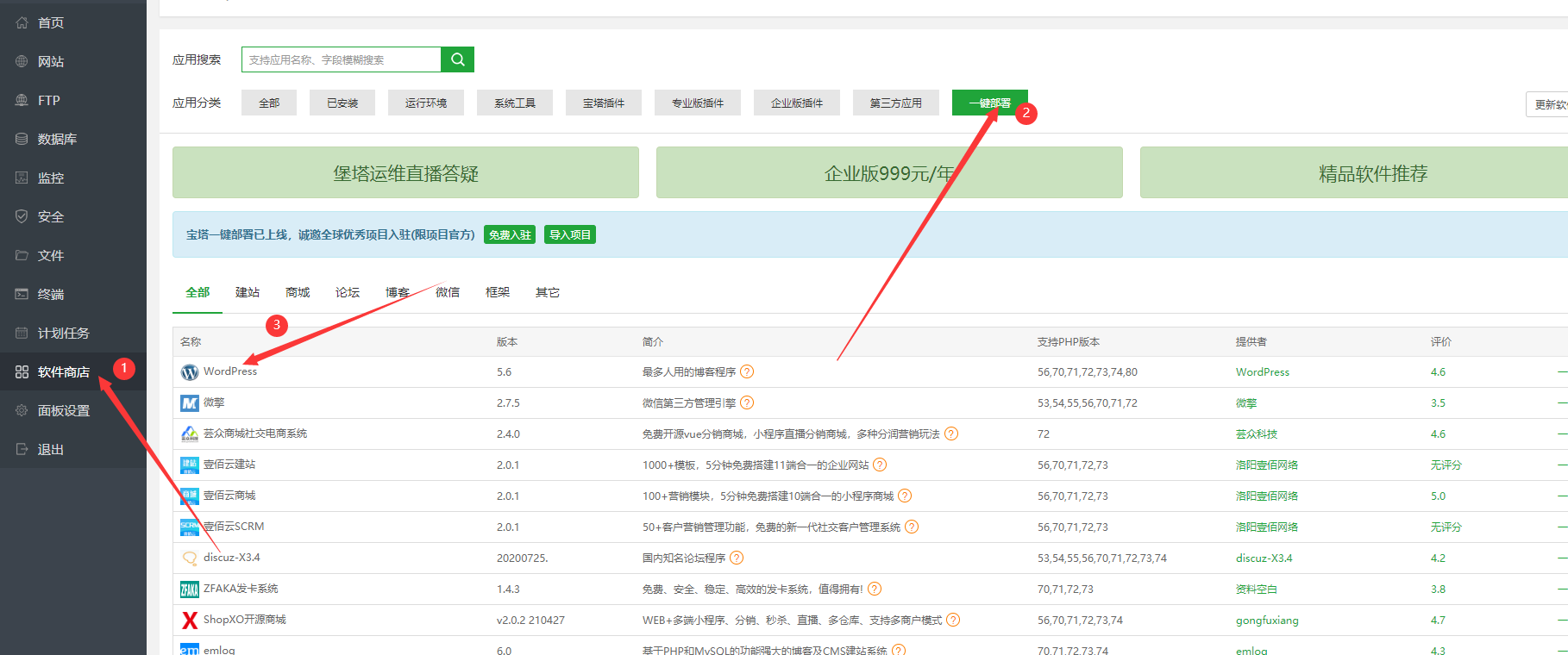Screen dimensions: 1568x655
Task: Select the 第三方应用 category button
Action: click(x=896, y=103)
